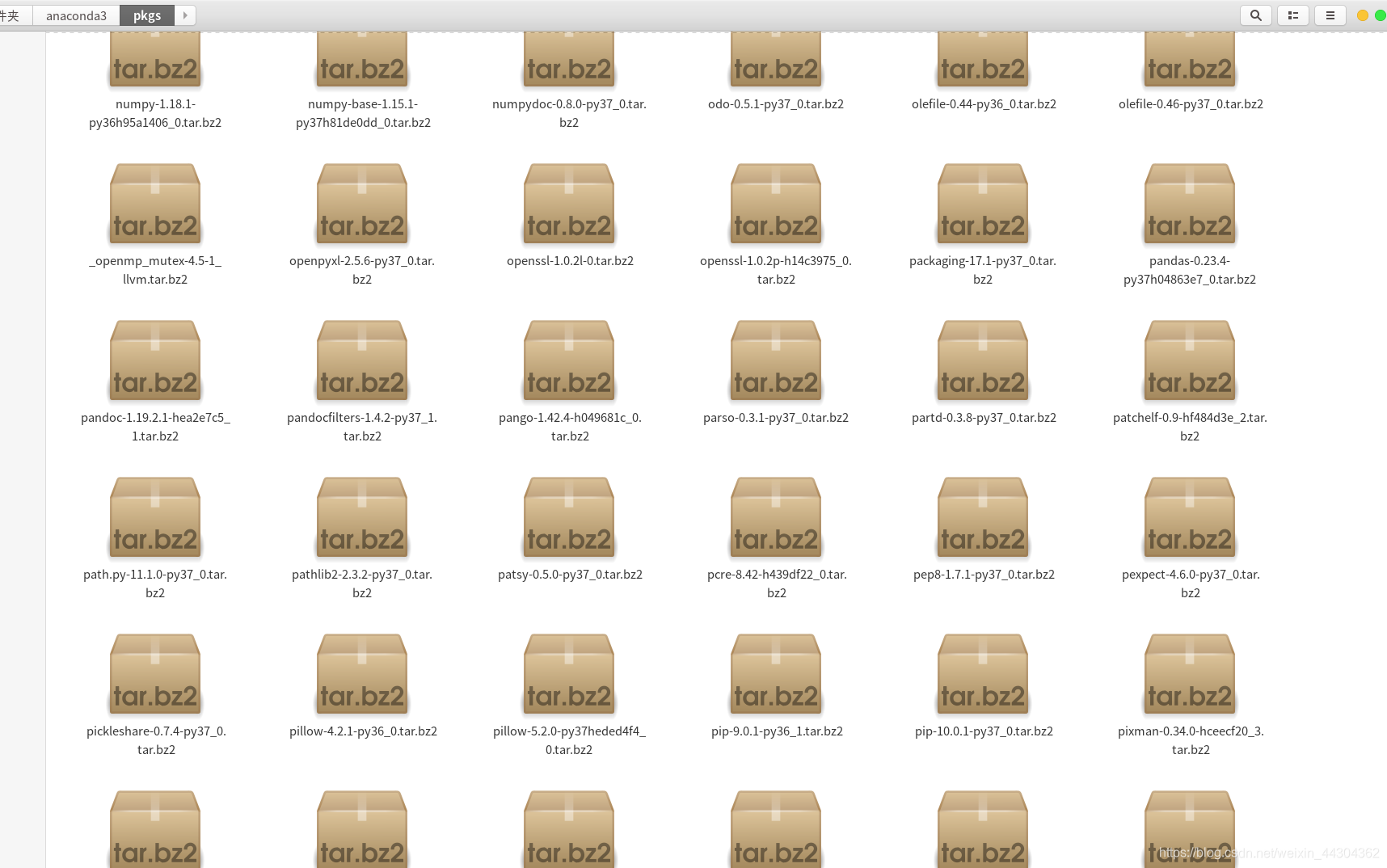This screenshot has width=1387, height=868.
Task: Select the partd-0.3.8 archive icon
Action: pyautogui.click(x=983, y=360)
